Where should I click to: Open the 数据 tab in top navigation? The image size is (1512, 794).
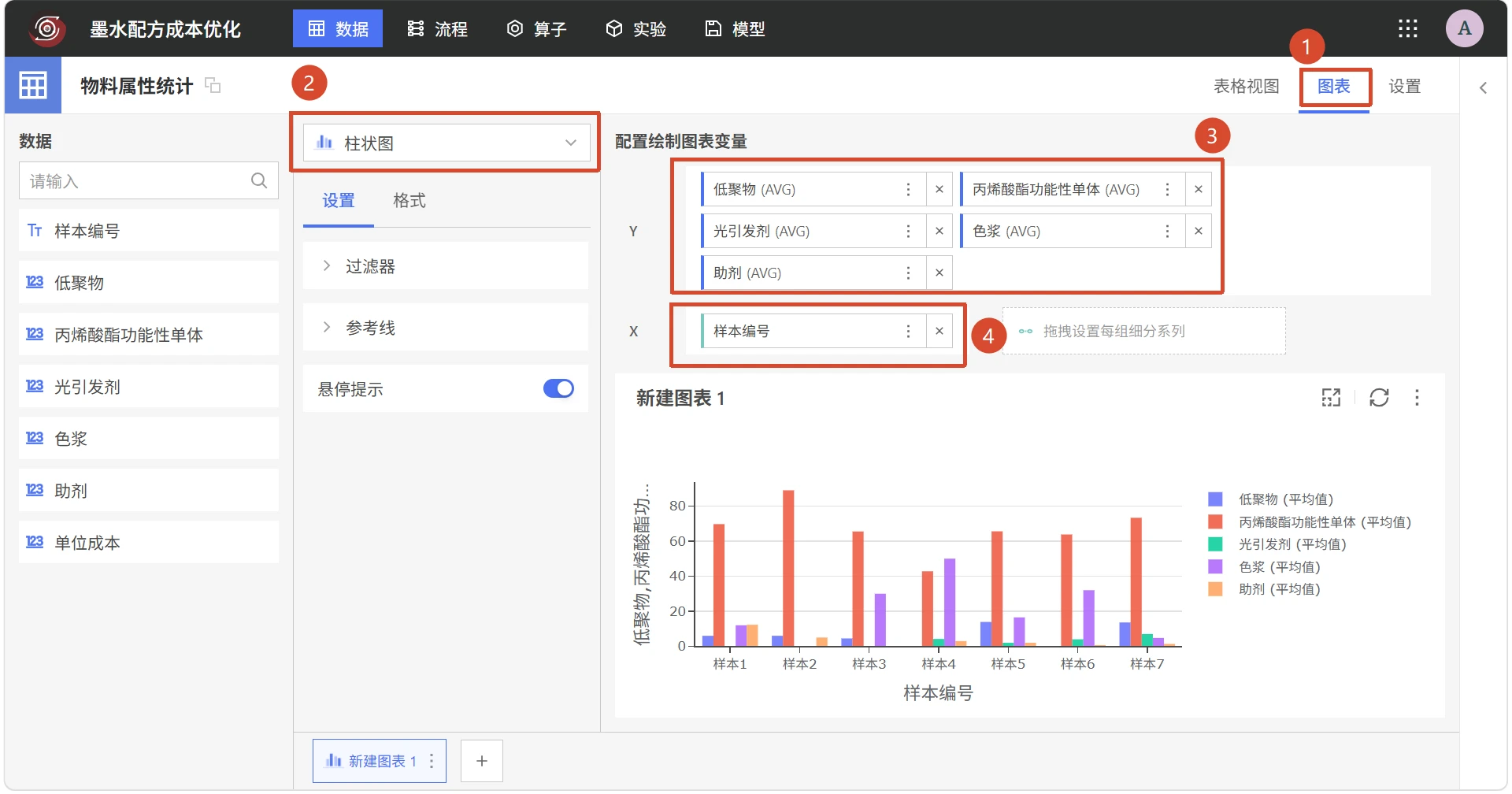click(338, 29)
